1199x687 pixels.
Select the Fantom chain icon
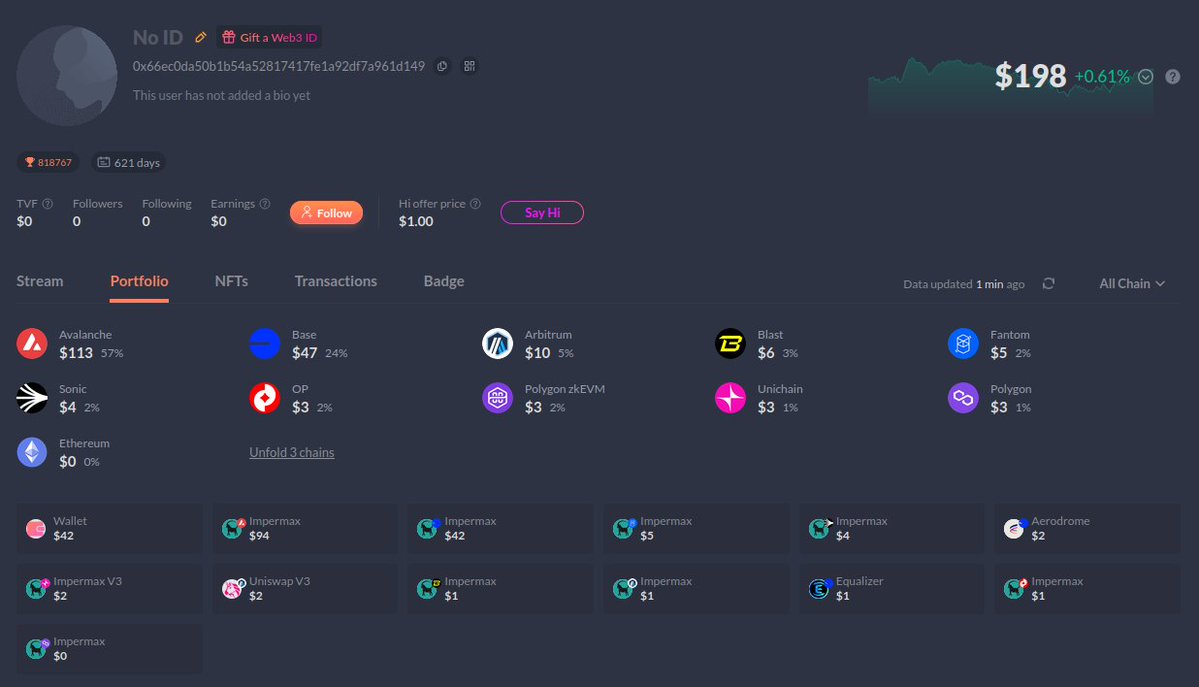pyautogui.click(x=963, y=344)
